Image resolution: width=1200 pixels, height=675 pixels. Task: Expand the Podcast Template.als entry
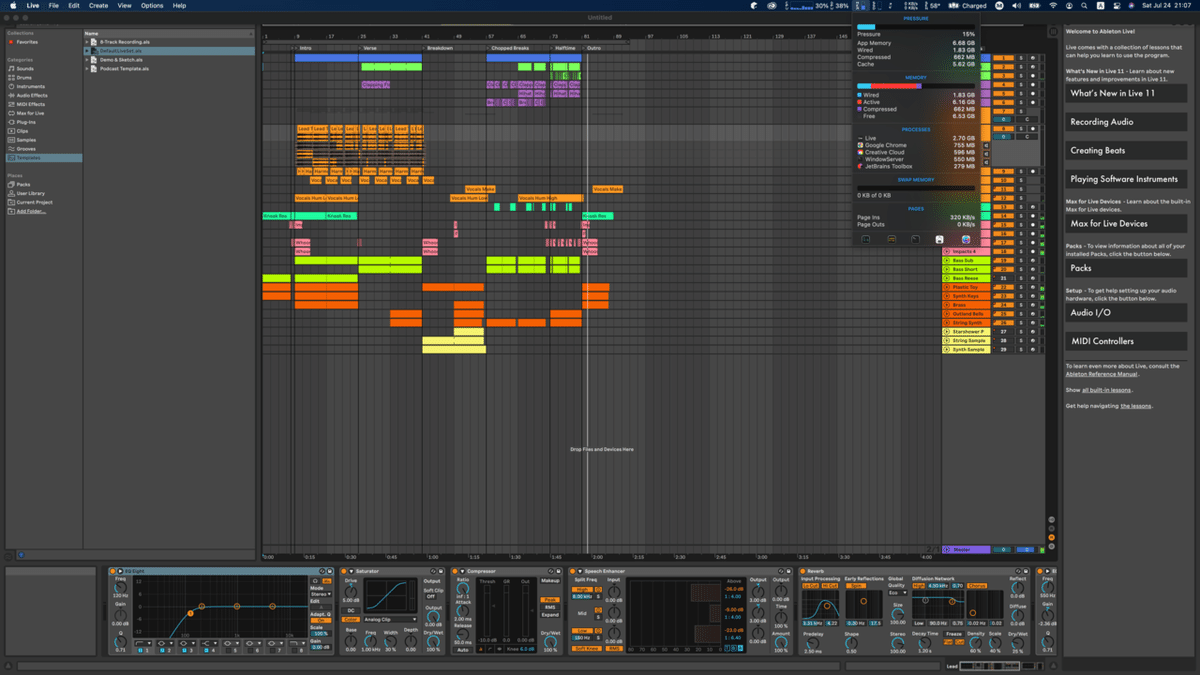(88, 68)
